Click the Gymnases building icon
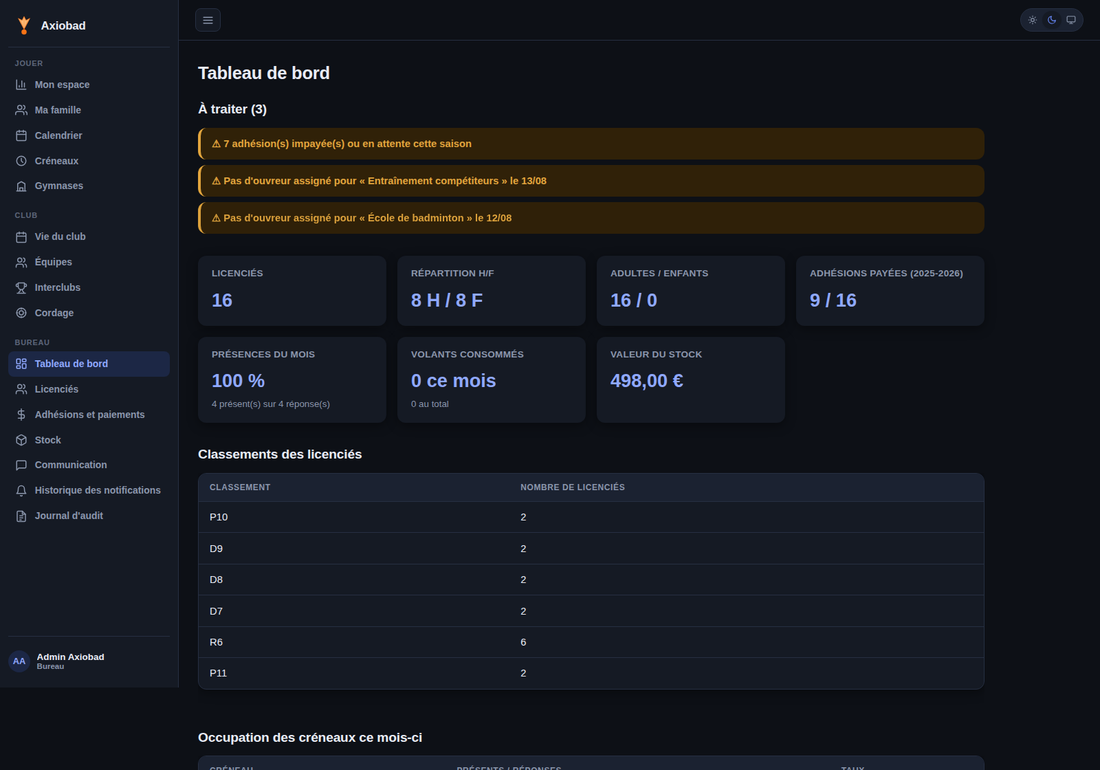 [x=21, y=186]
